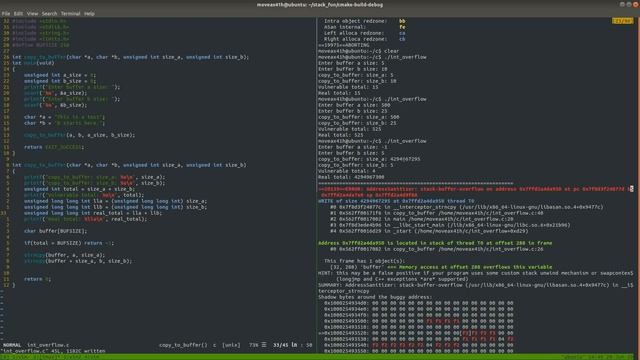Open the Help menu

pyautogui.click(x=89, y=13)
